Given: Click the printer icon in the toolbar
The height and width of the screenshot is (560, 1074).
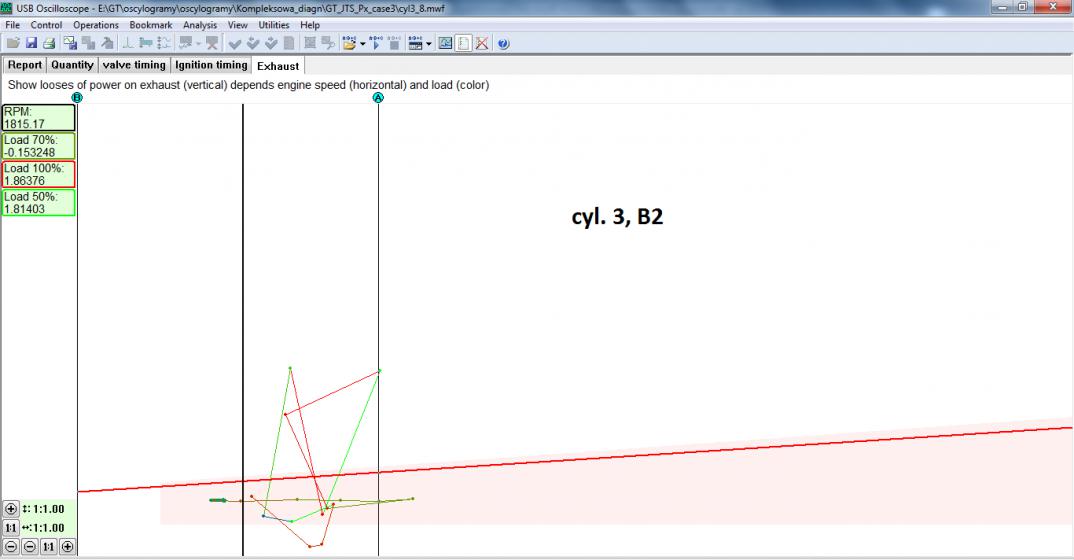Looking at the screenshot, I should [47, 43].
